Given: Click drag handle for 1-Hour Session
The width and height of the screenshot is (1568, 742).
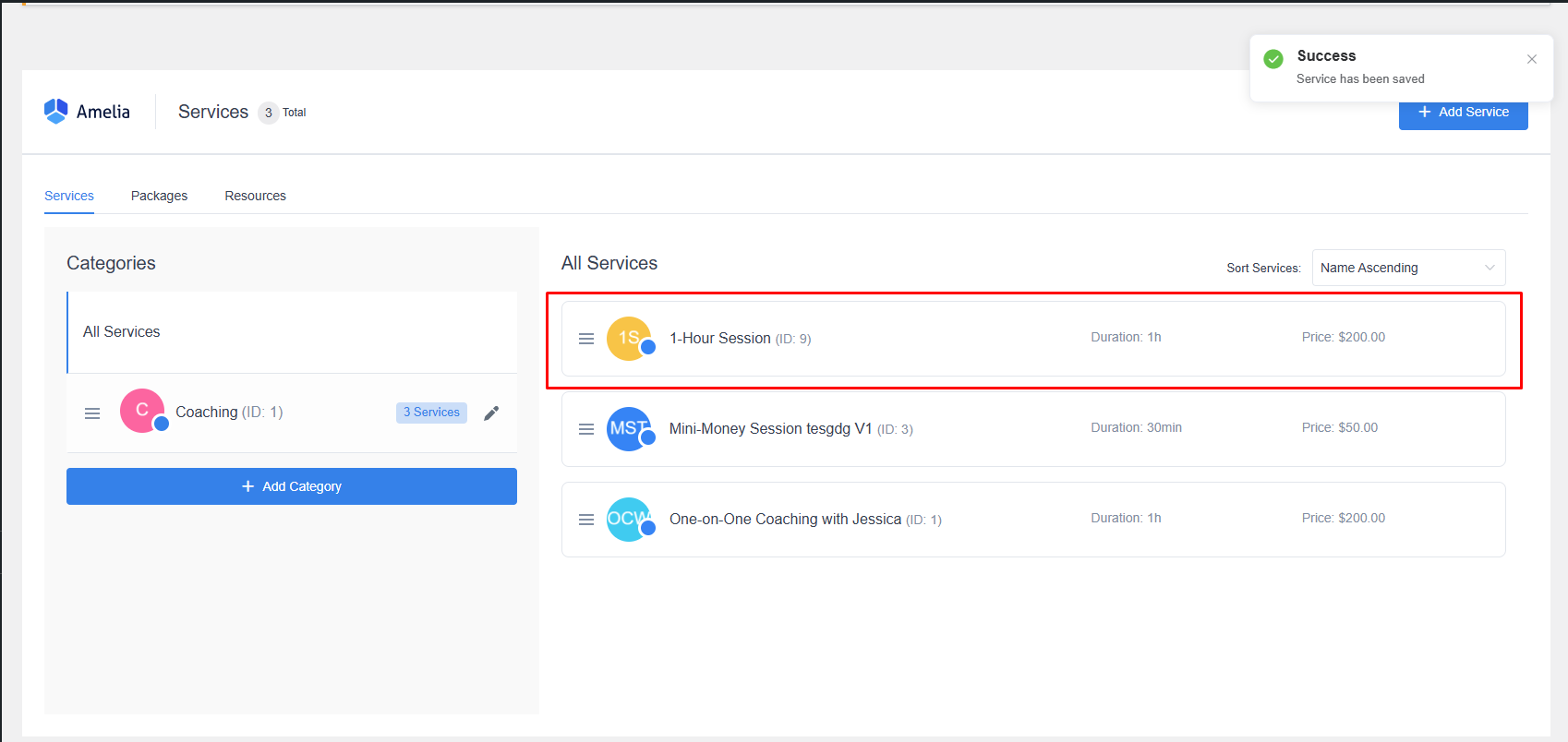Looking at the screenshot, I should click(x=586, y=339).
